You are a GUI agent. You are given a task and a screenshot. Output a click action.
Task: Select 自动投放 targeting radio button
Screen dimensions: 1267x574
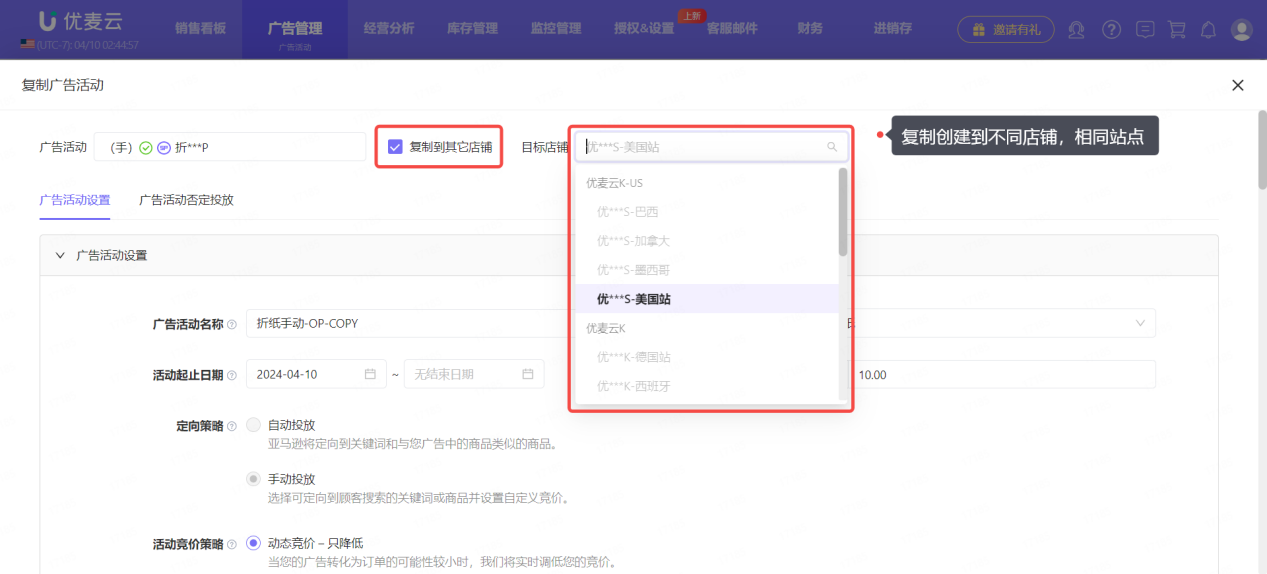tap(254, 425)
